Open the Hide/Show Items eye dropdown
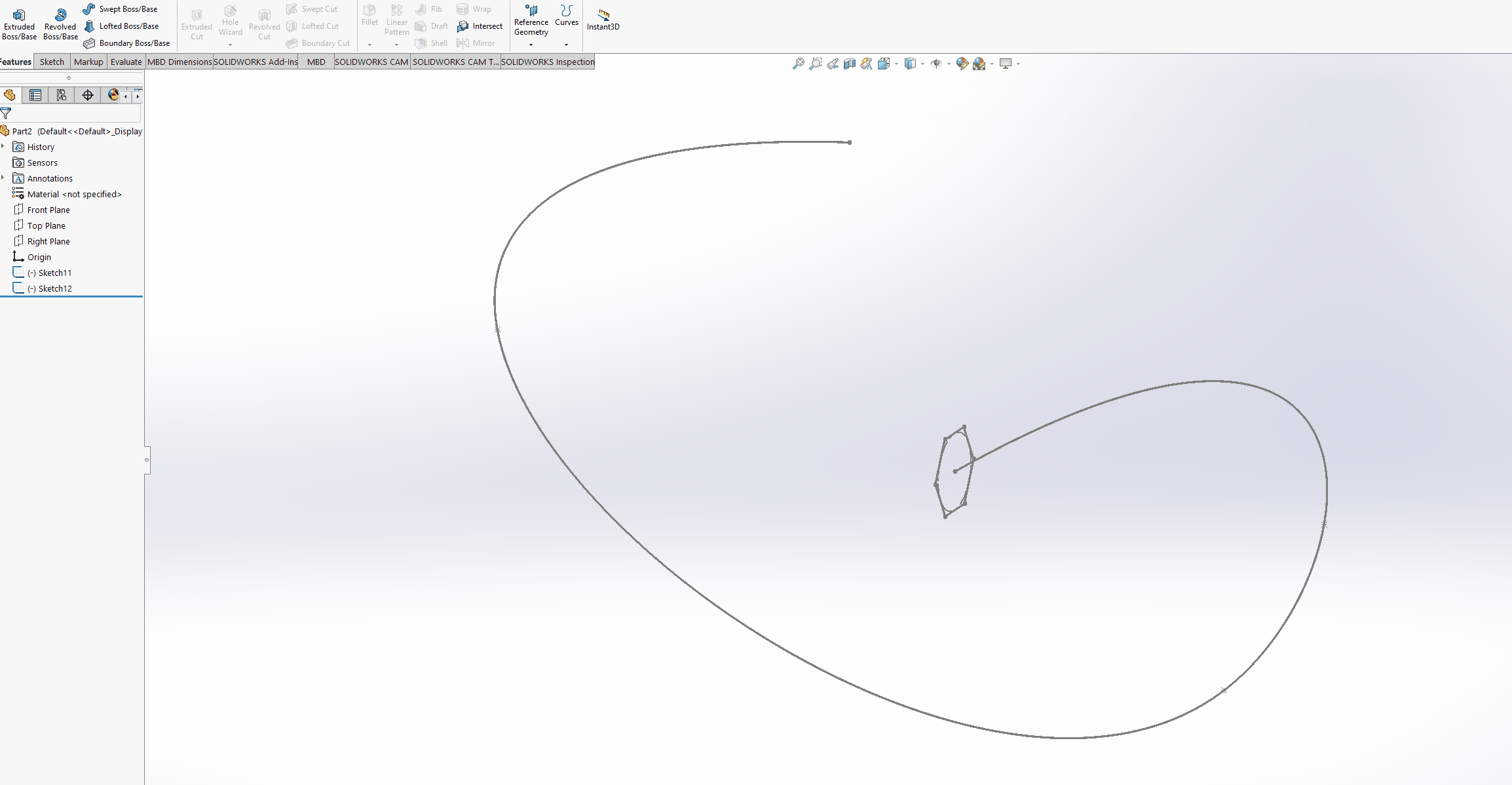Image resolution: width=1512 pixels, height=785 pixels. tap(949, 64)
